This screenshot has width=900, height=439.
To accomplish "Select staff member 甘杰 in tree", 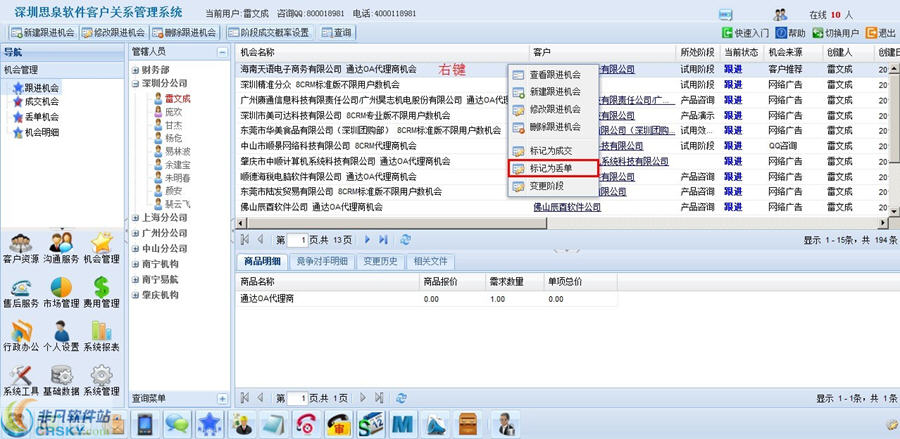I will click(x=173, y=125).
